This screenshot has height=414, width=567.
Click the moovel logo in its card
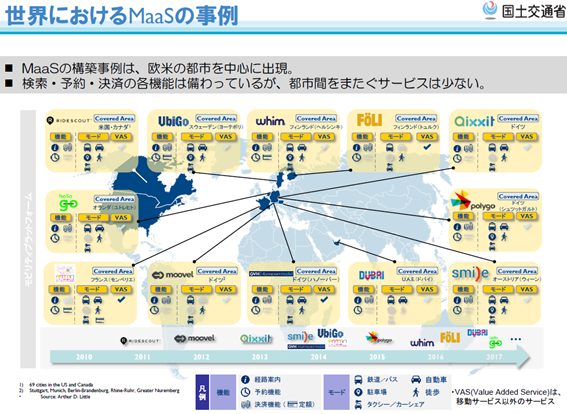tap(172, 275)
